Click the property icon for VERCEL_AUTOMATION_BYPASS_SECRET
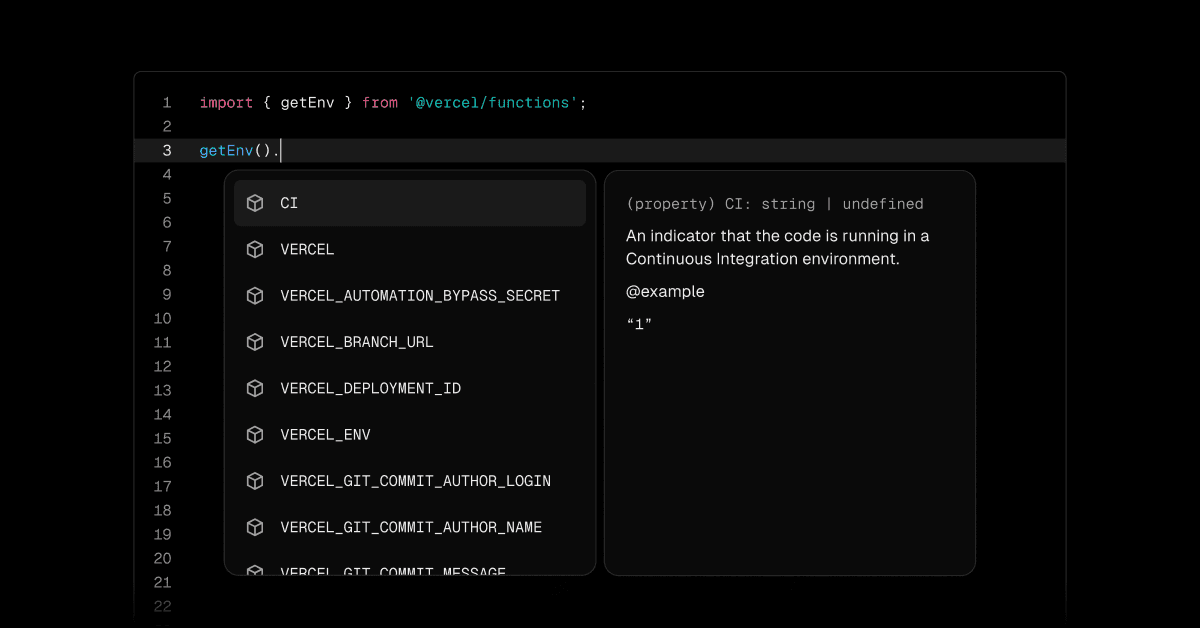The image size is (1200, 628). (x=255, y=296)
